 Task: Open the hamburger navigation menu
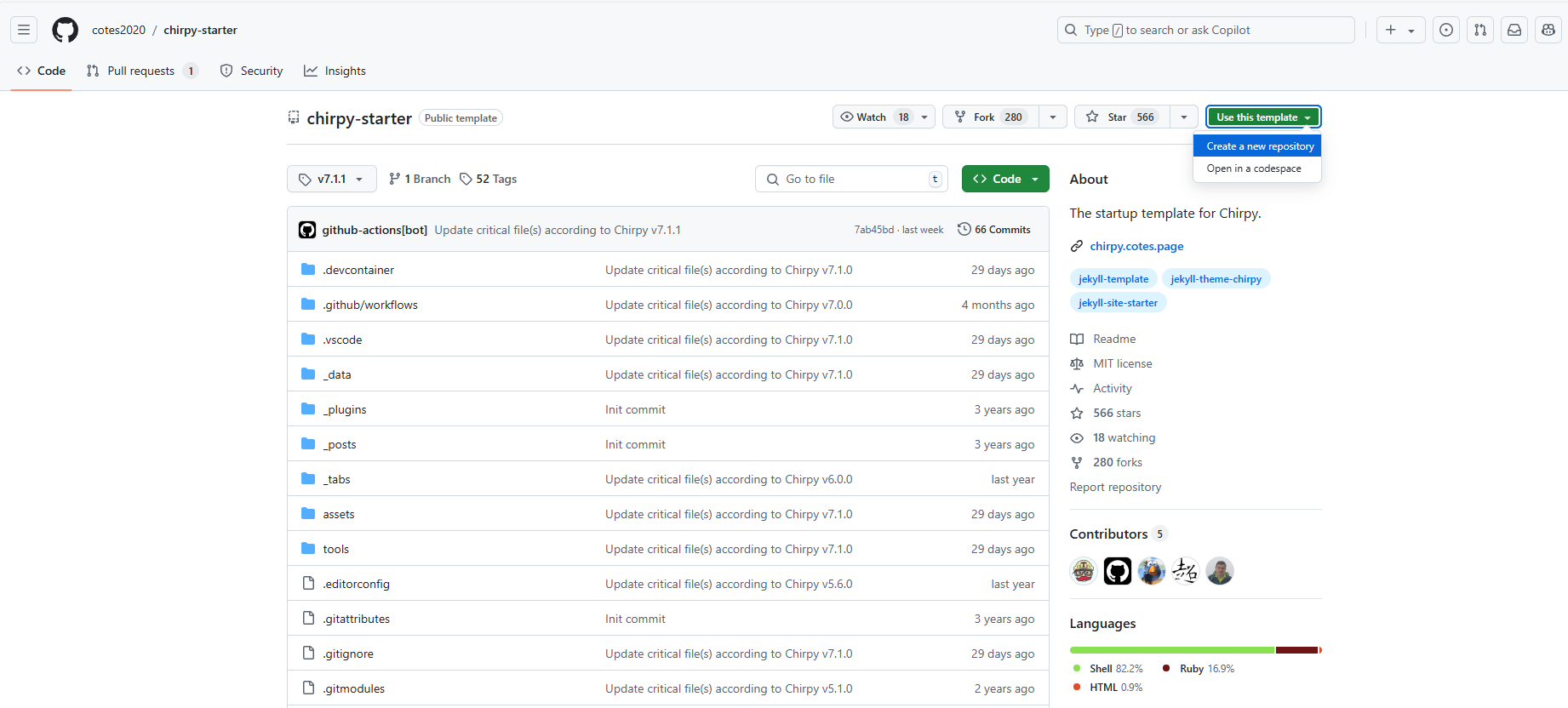[24, 30]
